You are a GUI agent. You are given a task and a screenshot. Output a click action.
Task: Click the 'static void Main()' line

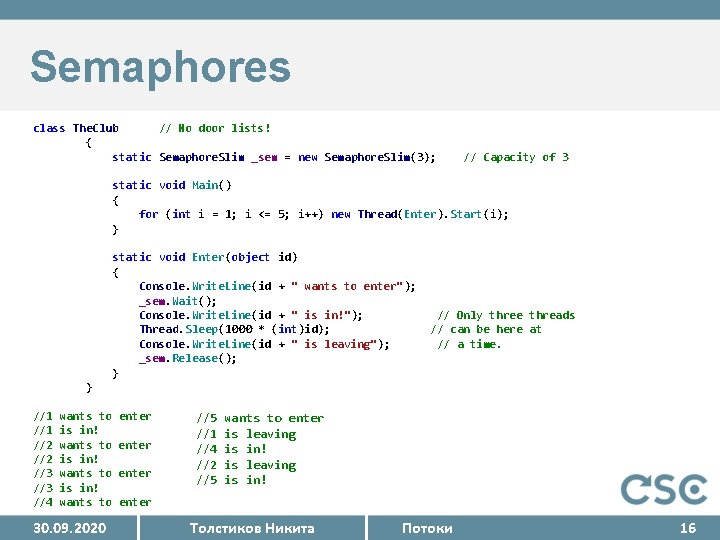[172, 185]
